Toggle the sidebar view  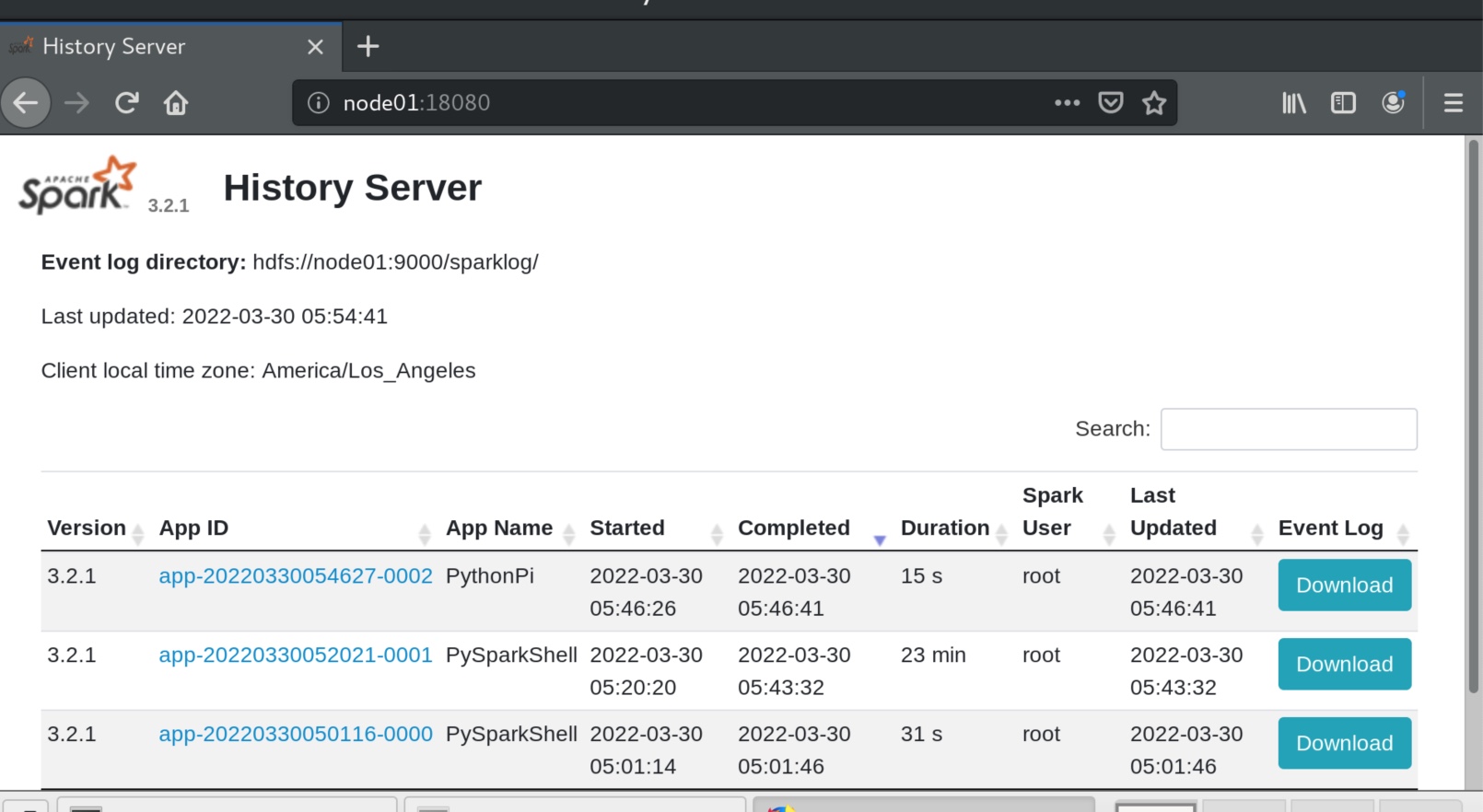[x=1344, y=102]
